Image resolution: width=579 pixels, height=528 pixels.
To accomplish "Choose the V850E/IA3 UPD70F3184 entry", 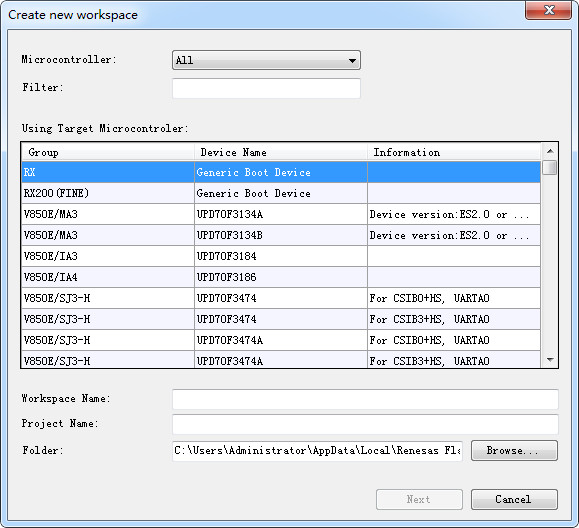I will 281,256.
